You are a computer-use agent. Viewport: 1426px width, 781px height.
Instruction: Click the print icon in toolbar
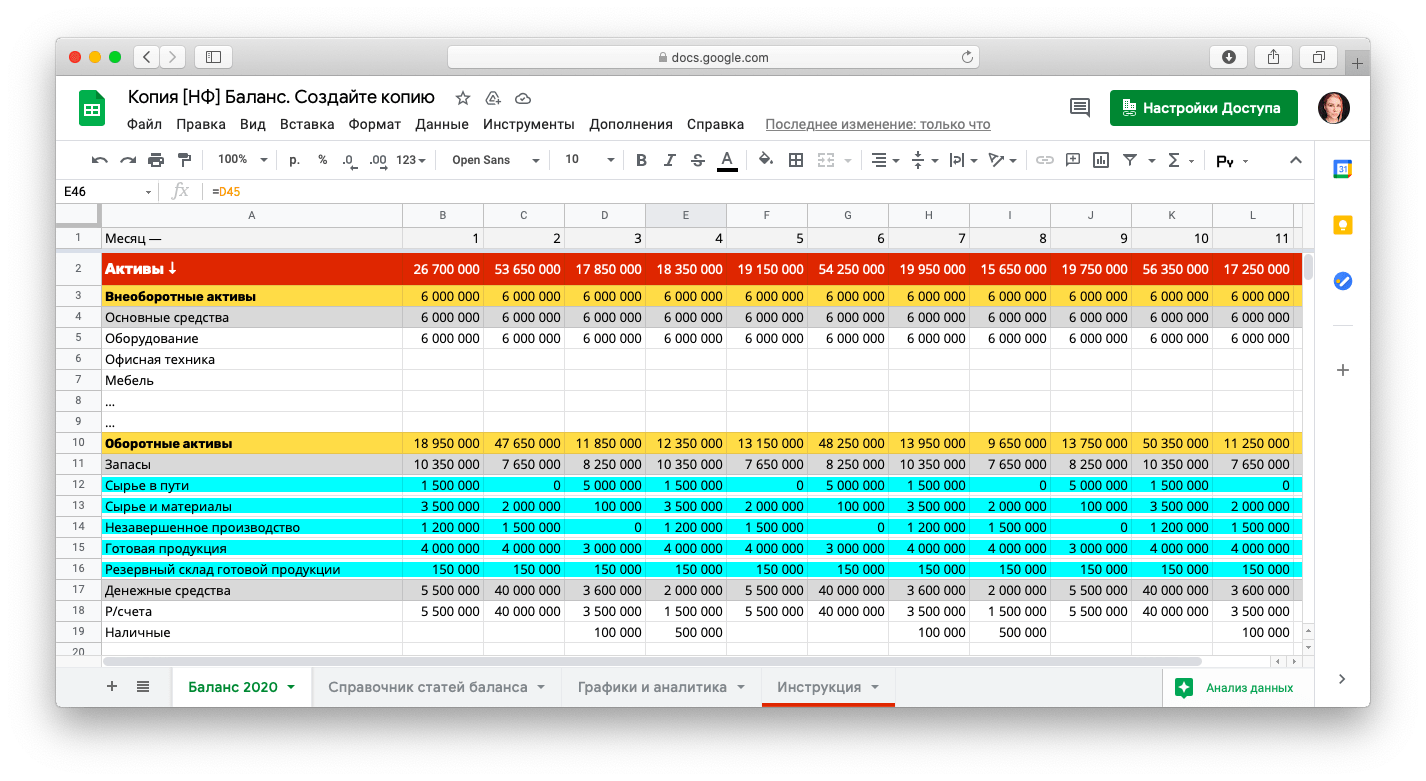[x=155, y=160]
